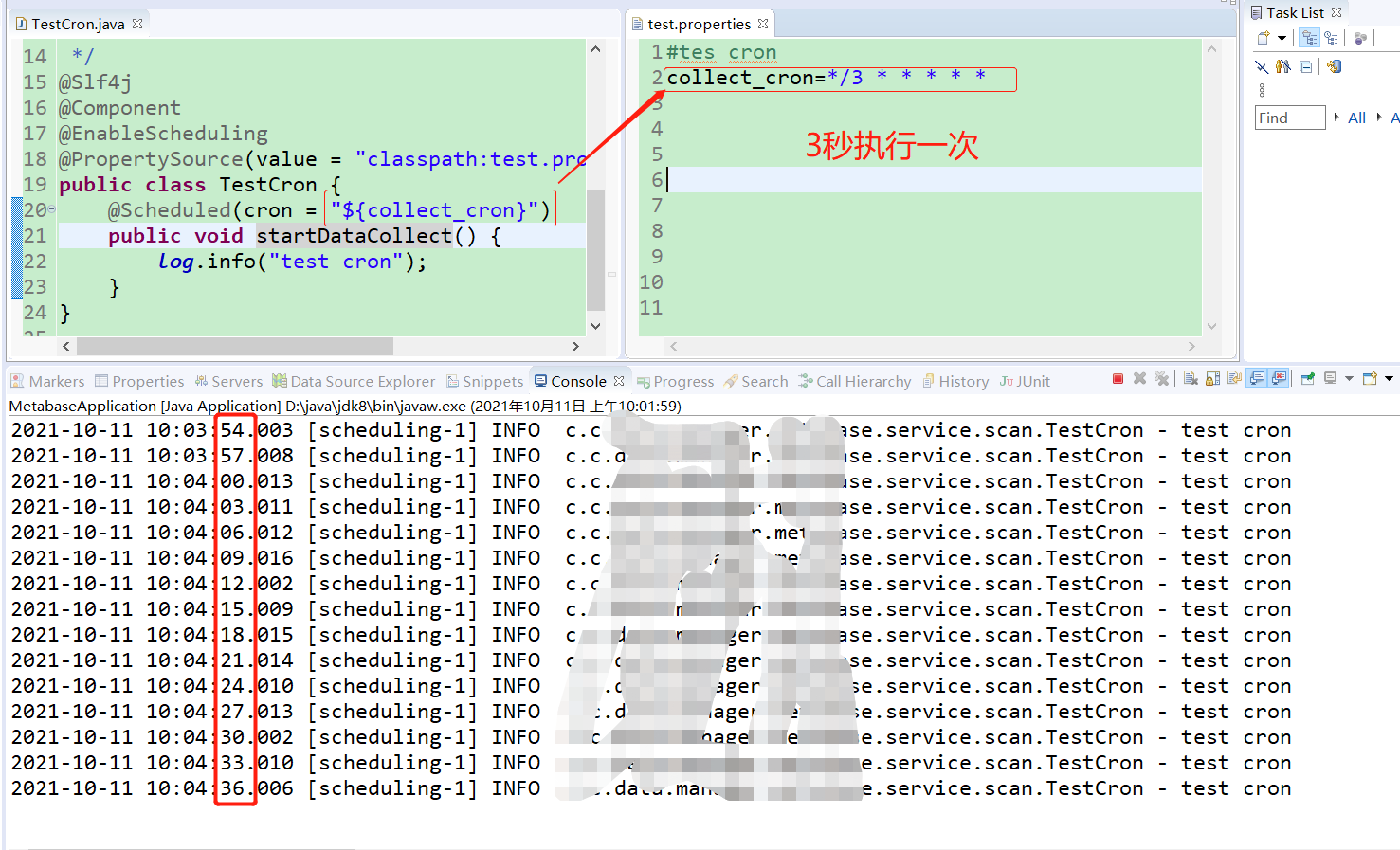Open New Task dropdown arrow
This screenshot has height=850, width=1400.
click(x=1282, y=39)
